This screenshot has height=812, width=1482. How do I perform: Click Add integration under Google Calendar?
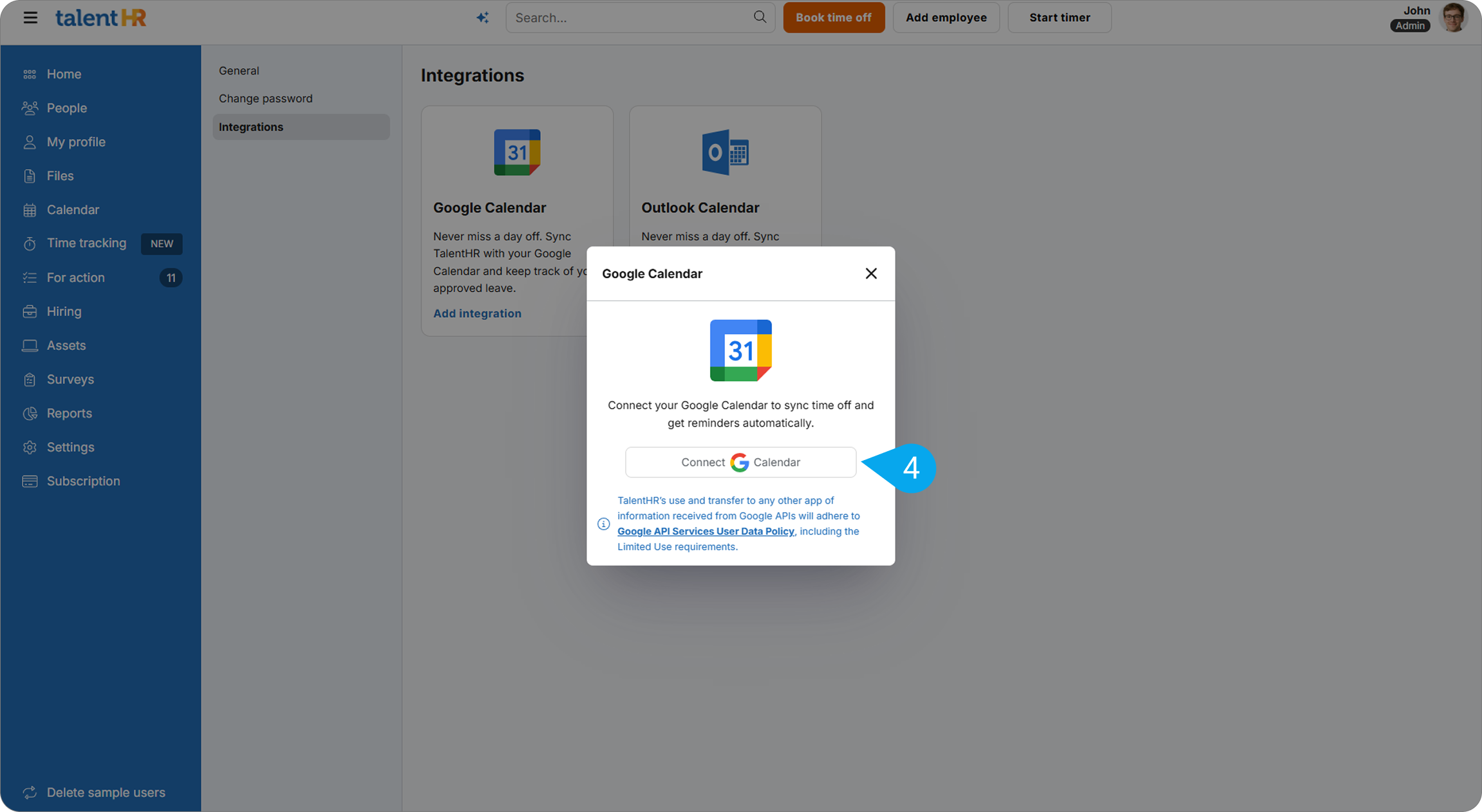pos(477,313)
